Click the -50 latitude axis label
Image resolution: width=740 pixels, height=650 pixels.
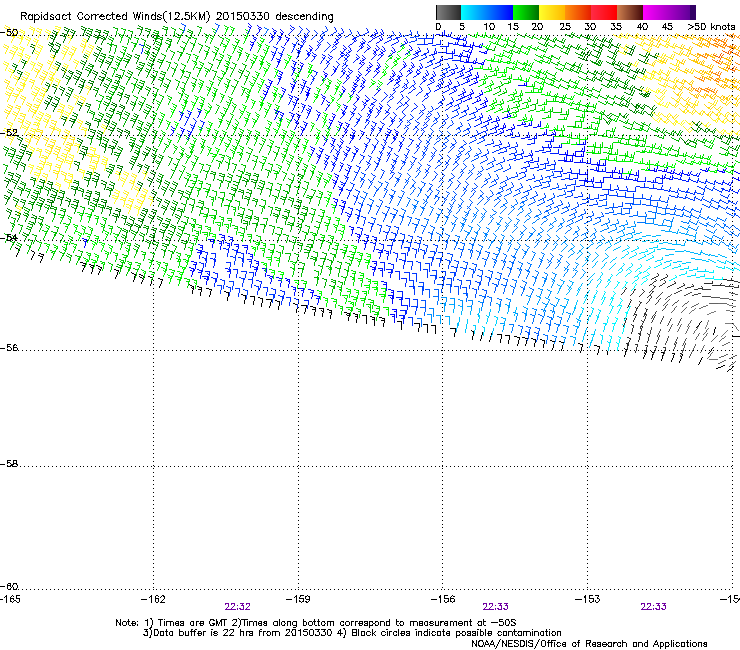coord(9,33)
